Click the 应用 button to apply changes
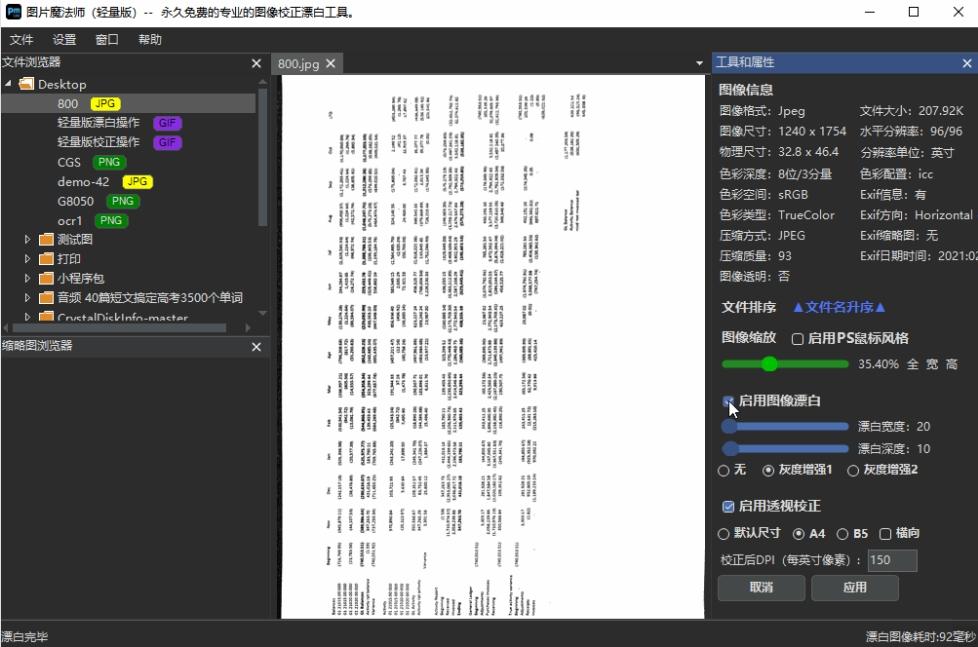Image resolution: width=978 pixels, height=647 pixels. [855, 588]
